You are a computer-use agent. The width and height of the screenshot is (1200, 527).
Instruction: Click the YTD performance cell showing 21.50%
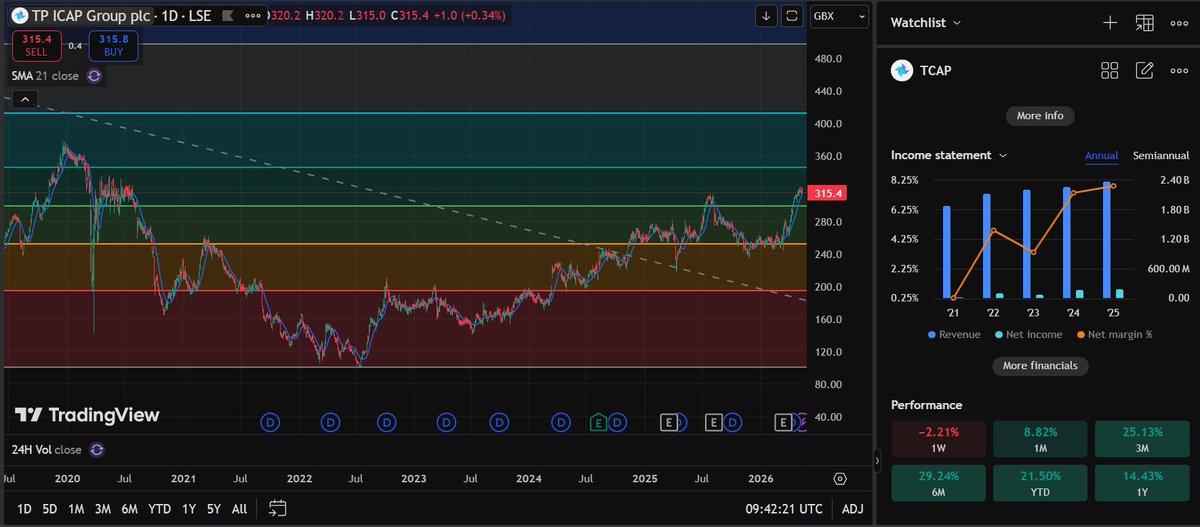coord(1040,485)
